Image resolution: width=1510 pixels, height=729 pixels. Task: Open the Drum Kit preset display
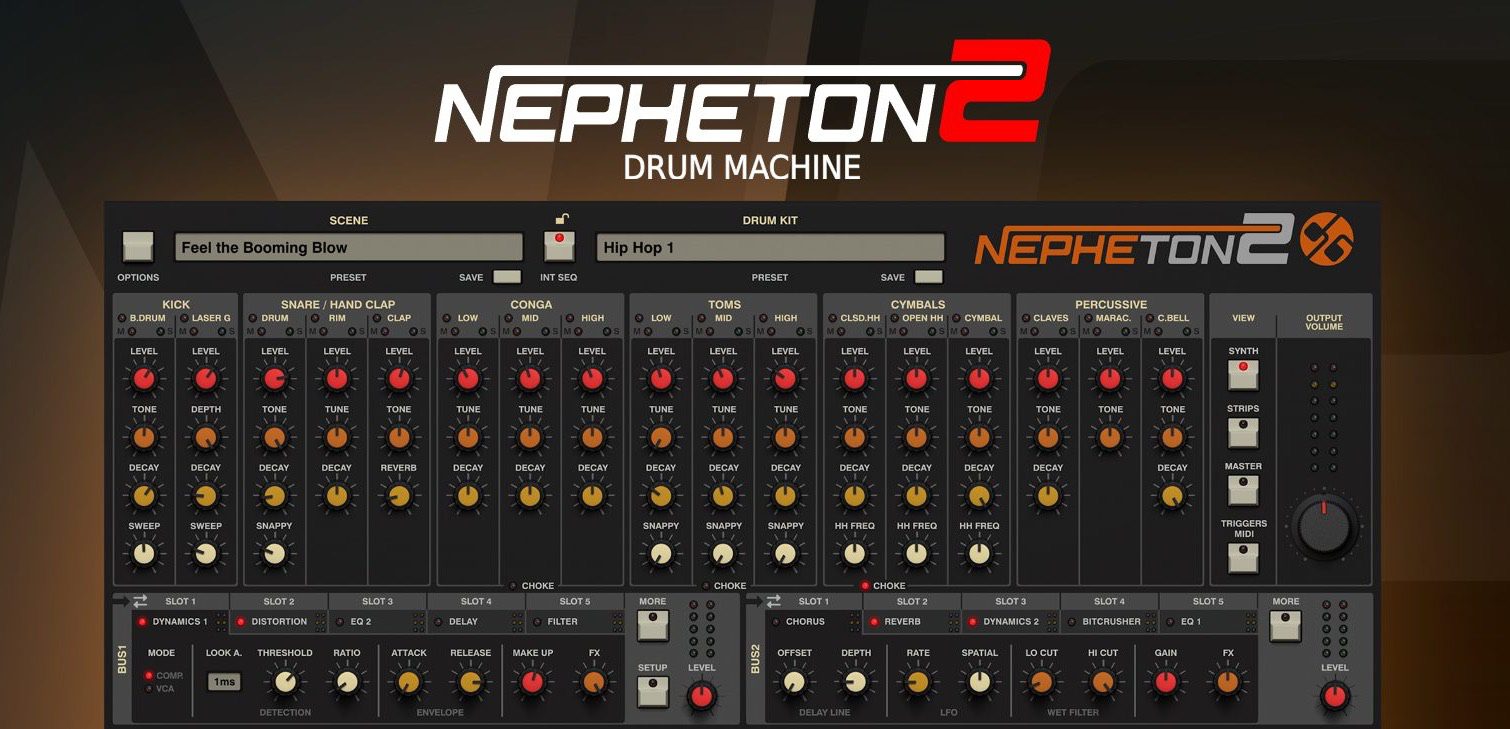click(x=770, y=248)
